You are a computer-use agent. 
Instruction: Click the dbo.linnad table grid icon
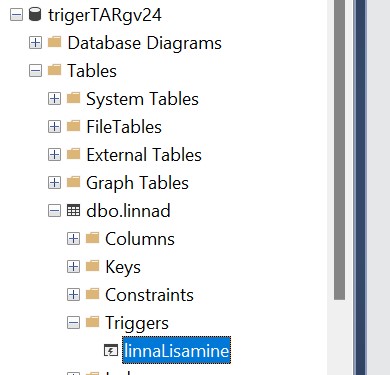[x=73, y=211]
